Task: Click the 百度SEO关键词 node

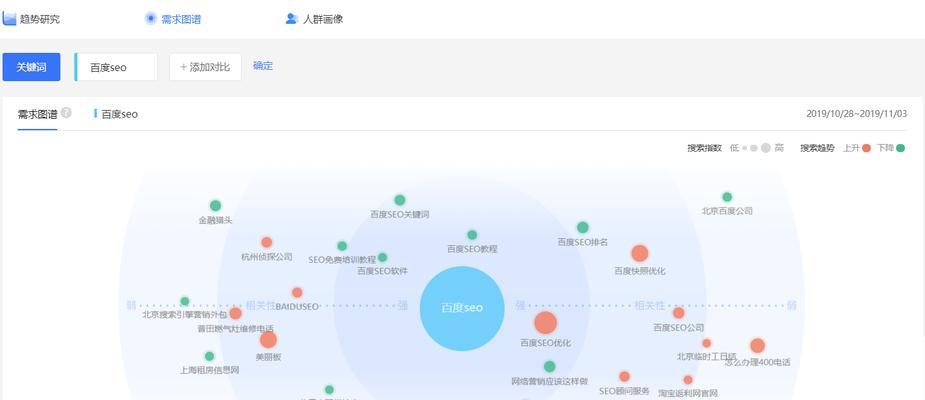Action: [x=400, y=200]
